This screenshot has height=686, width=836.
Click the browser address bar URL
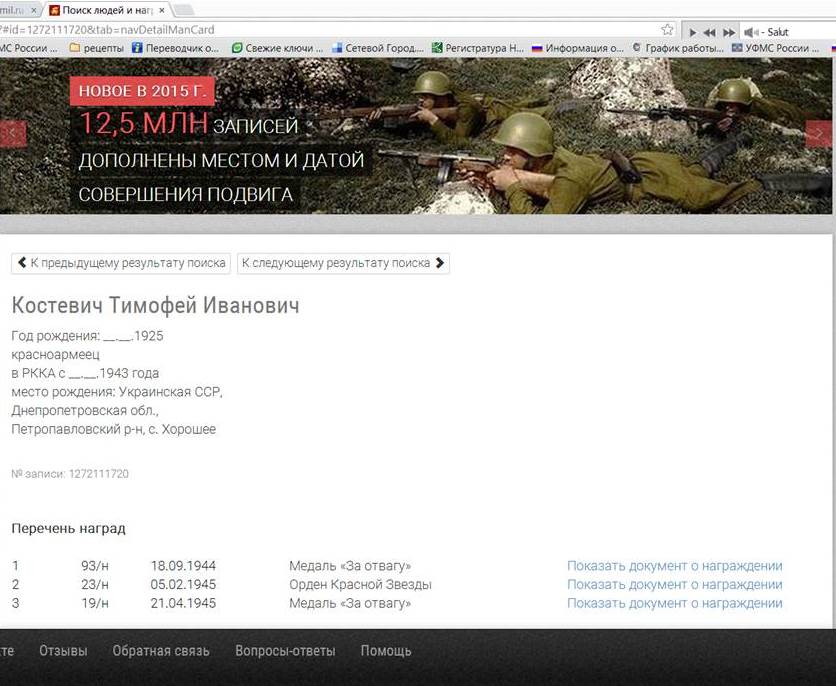[300, 30]
